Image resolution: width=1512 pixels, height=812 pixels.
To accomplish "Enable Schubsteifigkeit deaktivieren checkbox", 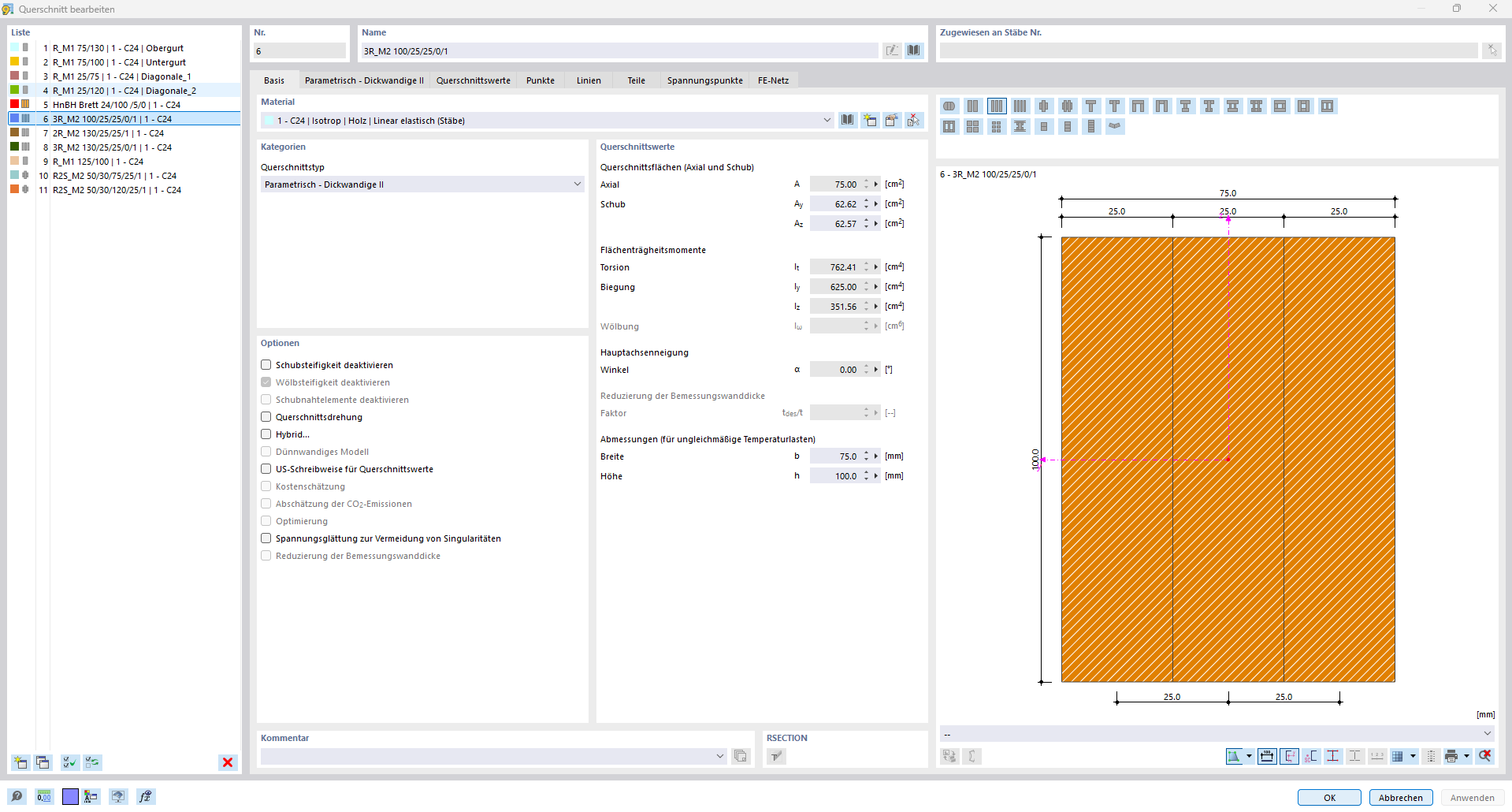I will 266,365.
